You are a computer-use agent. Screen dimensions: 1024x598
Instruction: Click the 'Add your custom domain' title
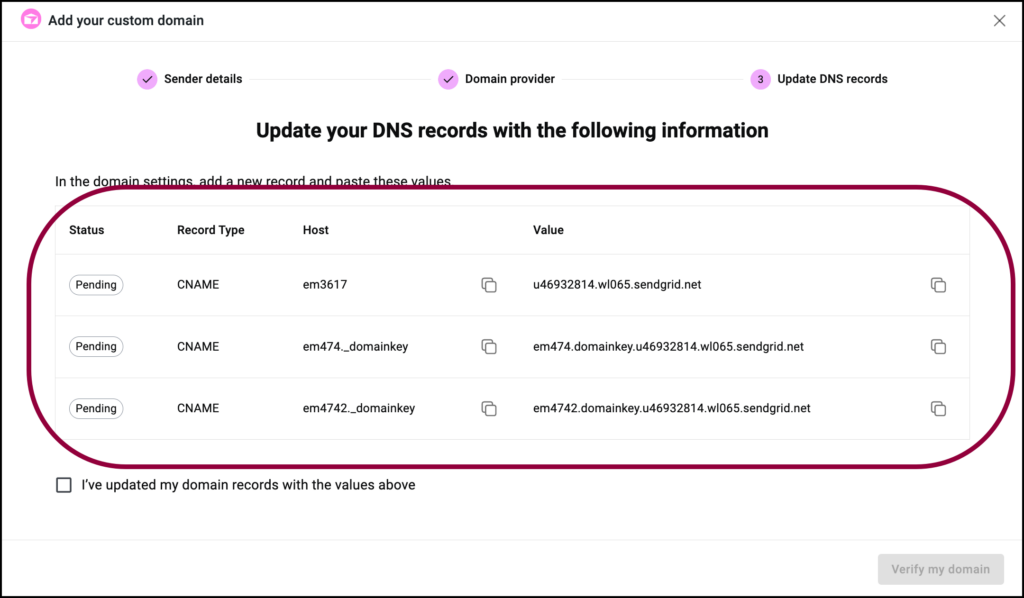tap(126, 20)
